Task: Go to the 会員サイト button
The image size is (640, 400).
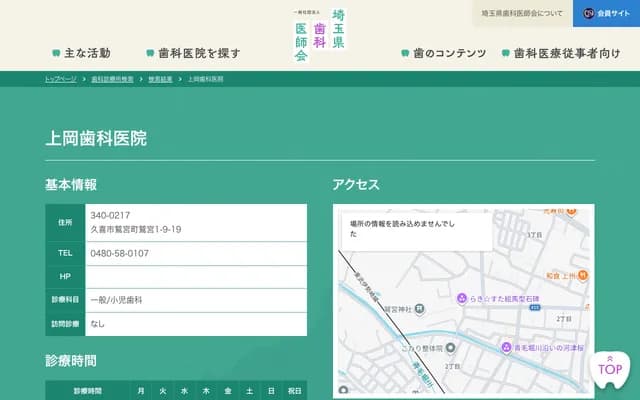Action: click(x=607, y=13)
